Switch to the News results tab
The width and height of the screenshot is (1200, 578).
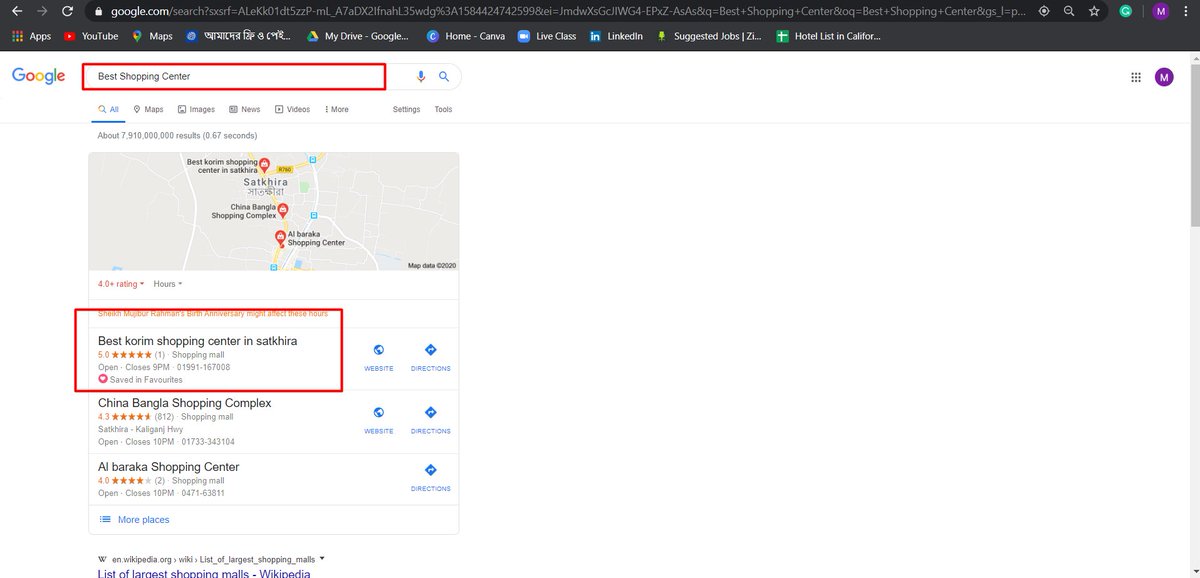click(x=244, y=109)
